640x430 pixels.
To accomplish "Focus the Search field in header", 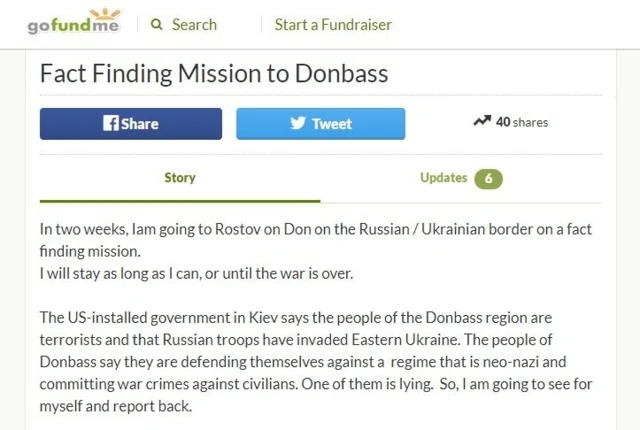I will click(194, 25).
